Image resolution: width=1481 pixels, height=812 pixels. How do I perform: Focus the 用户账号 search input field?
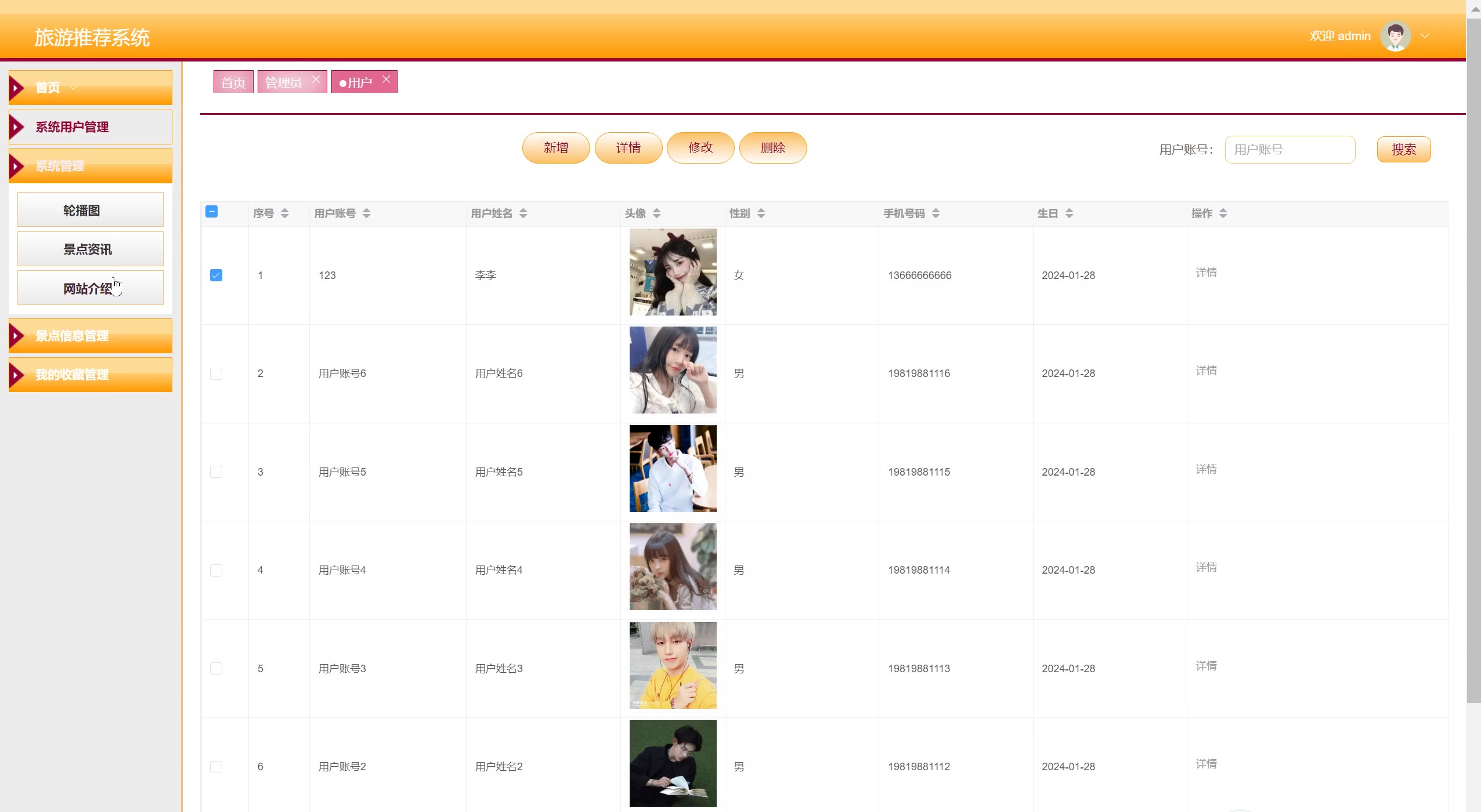[1289, 150]
